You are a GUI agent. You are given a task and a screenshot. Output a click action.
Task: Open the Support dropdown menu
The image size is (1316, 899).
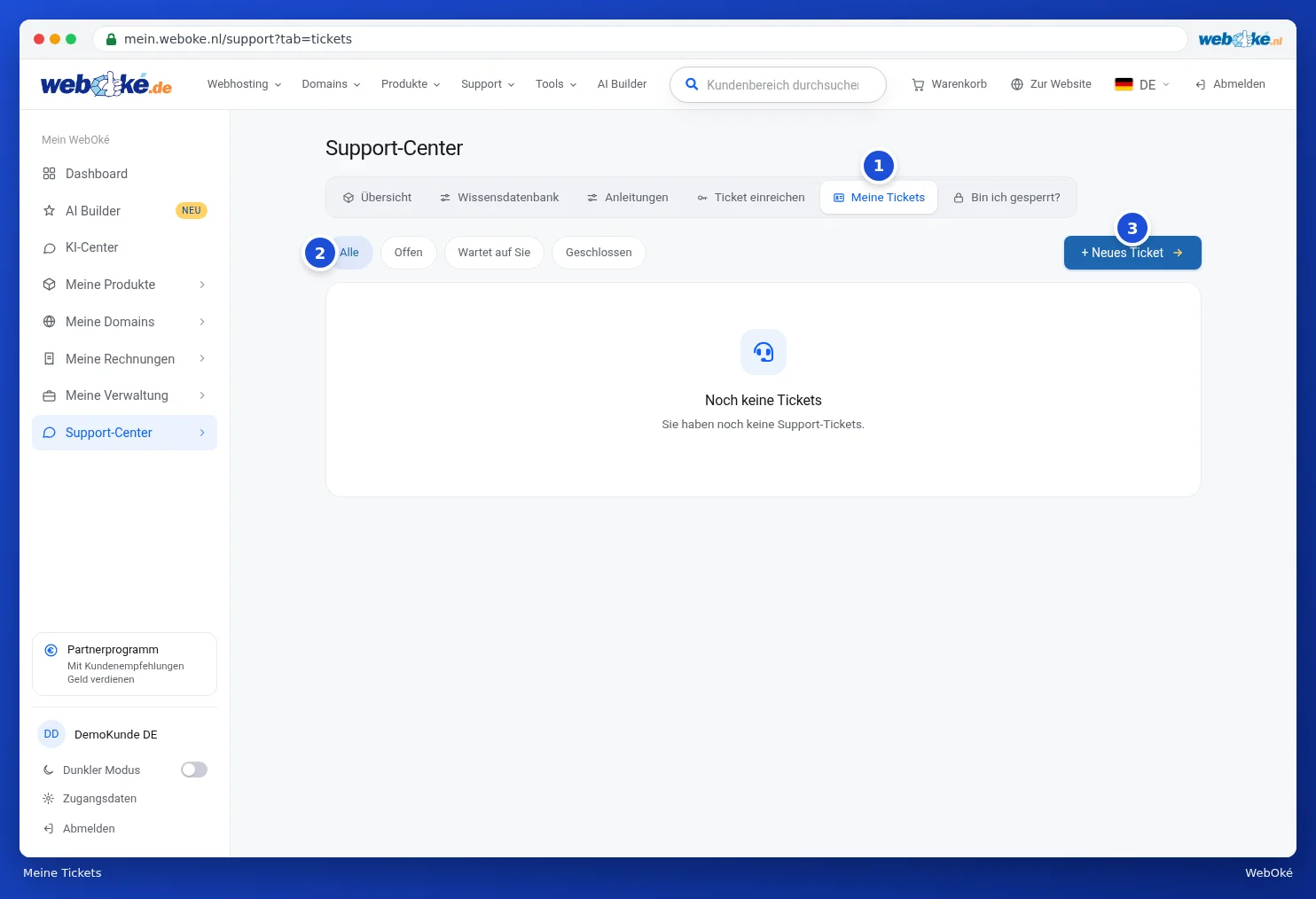pos(488,84)
